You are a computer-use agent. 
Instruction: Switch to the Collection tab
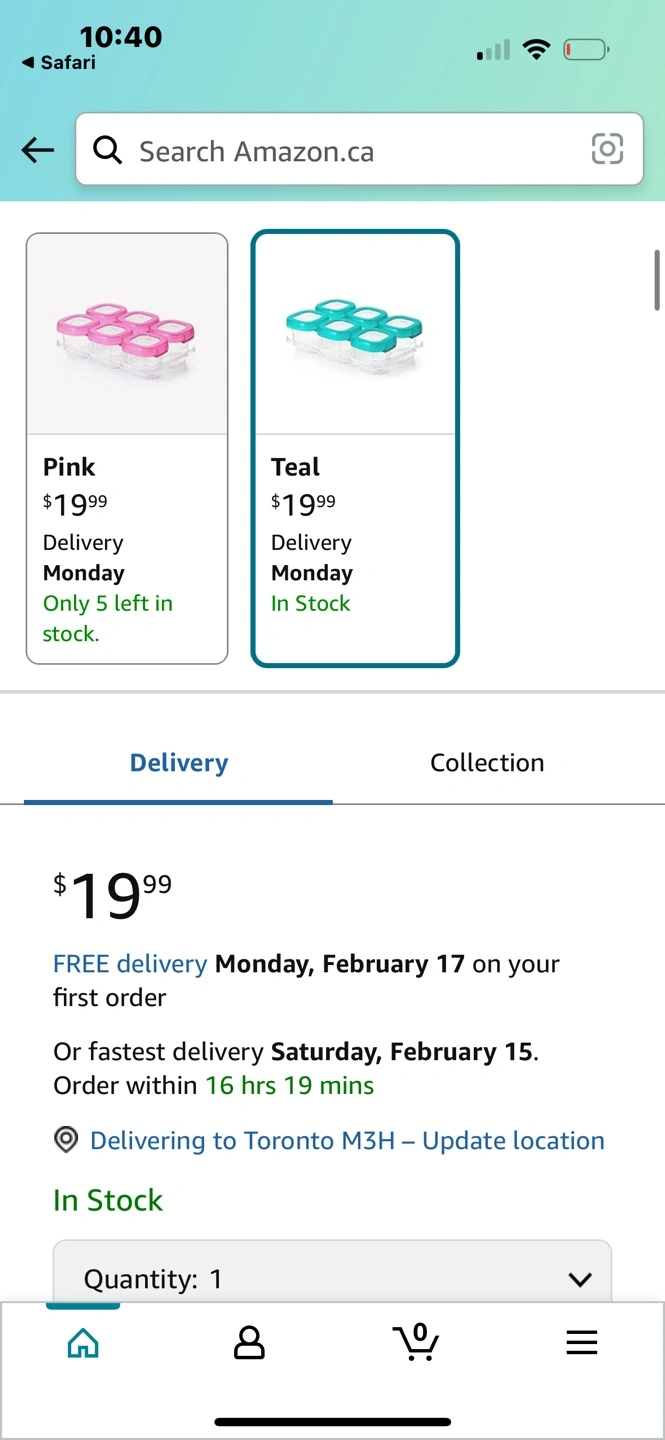[x=487, y=763]
